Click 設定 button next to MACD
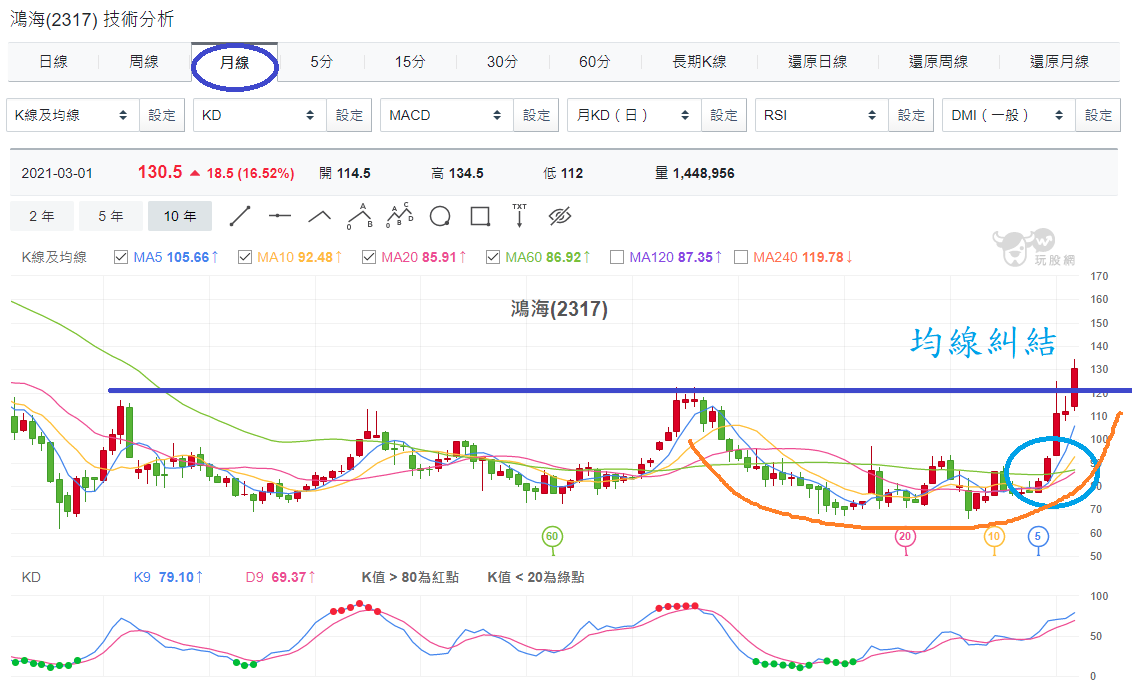Viewport: 1132px width, 684px height. (536, 116)
